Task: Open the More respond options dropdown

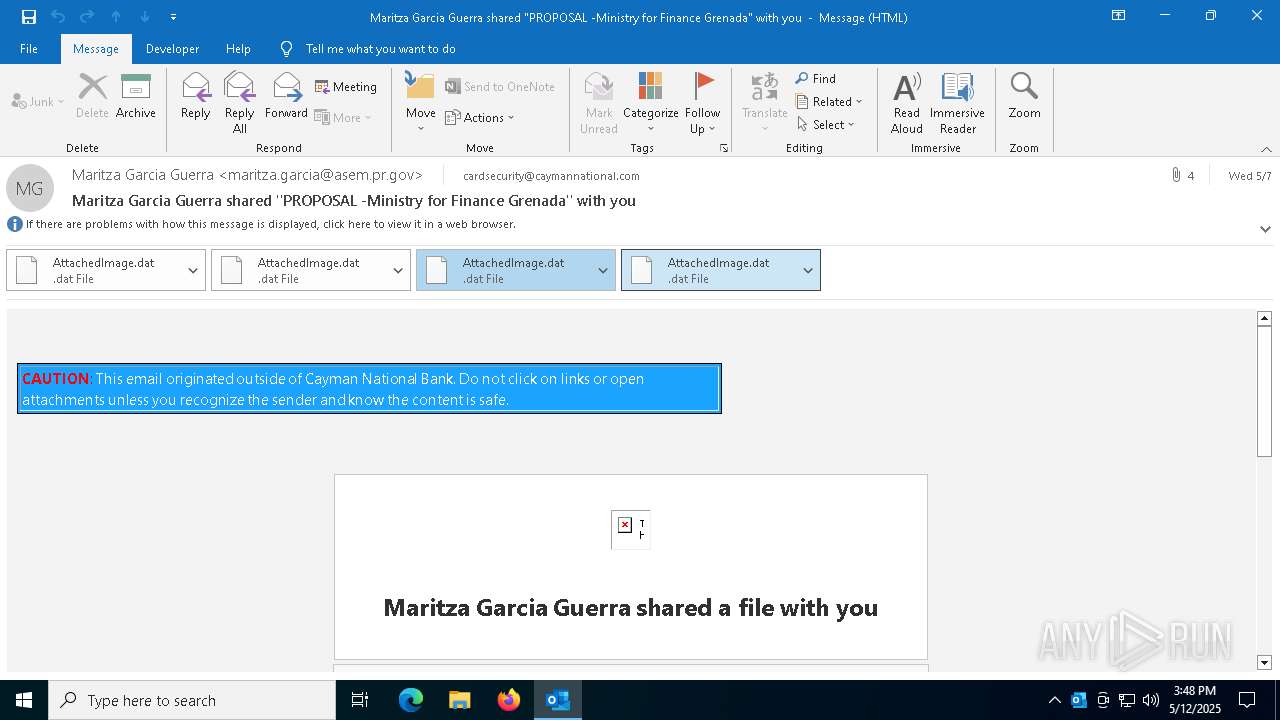Action: click(x=343, y=117)
